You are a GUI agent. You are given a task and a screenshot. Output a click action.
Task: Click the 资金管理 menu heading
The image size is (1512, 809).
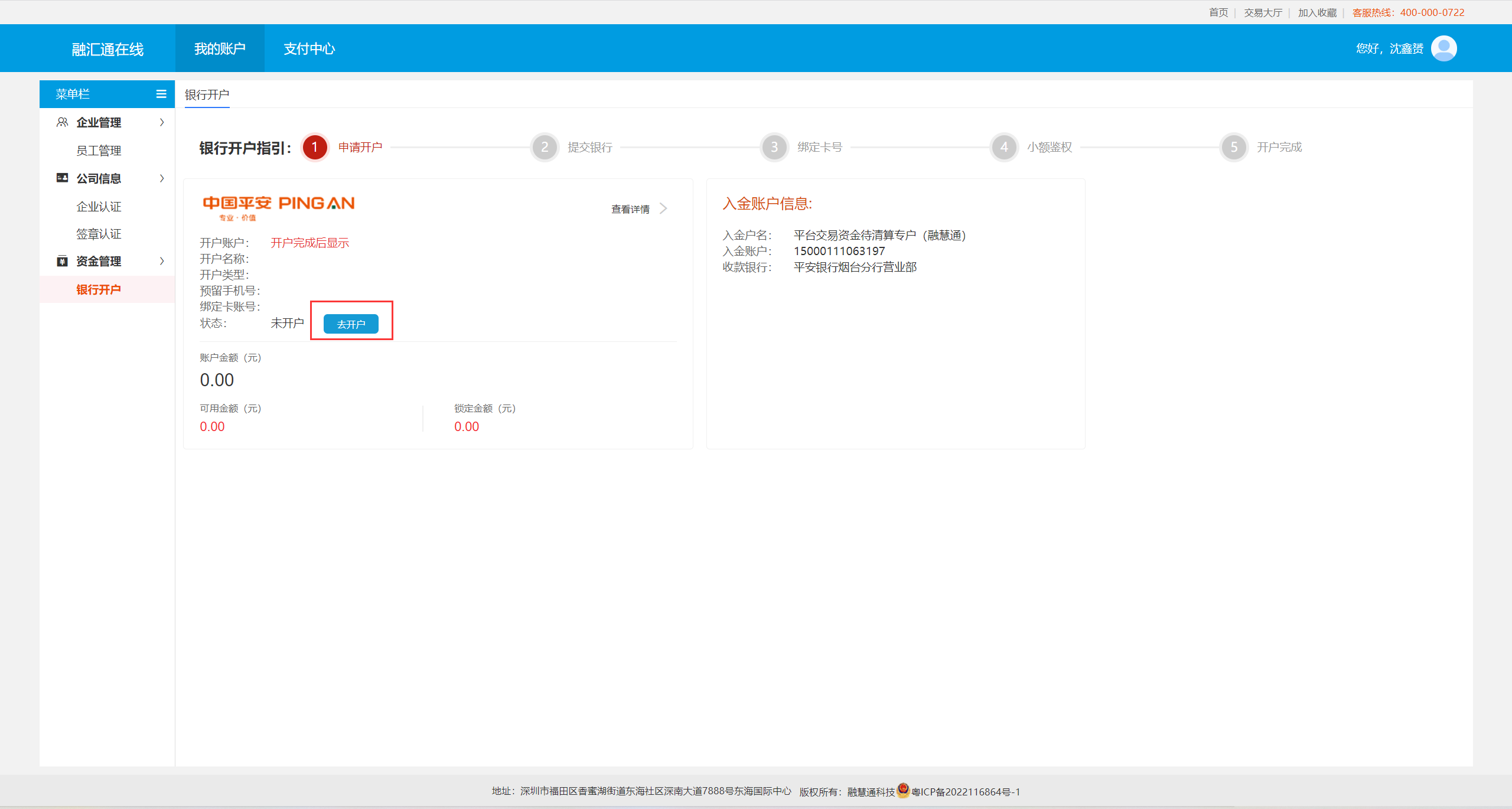point(99,261)
